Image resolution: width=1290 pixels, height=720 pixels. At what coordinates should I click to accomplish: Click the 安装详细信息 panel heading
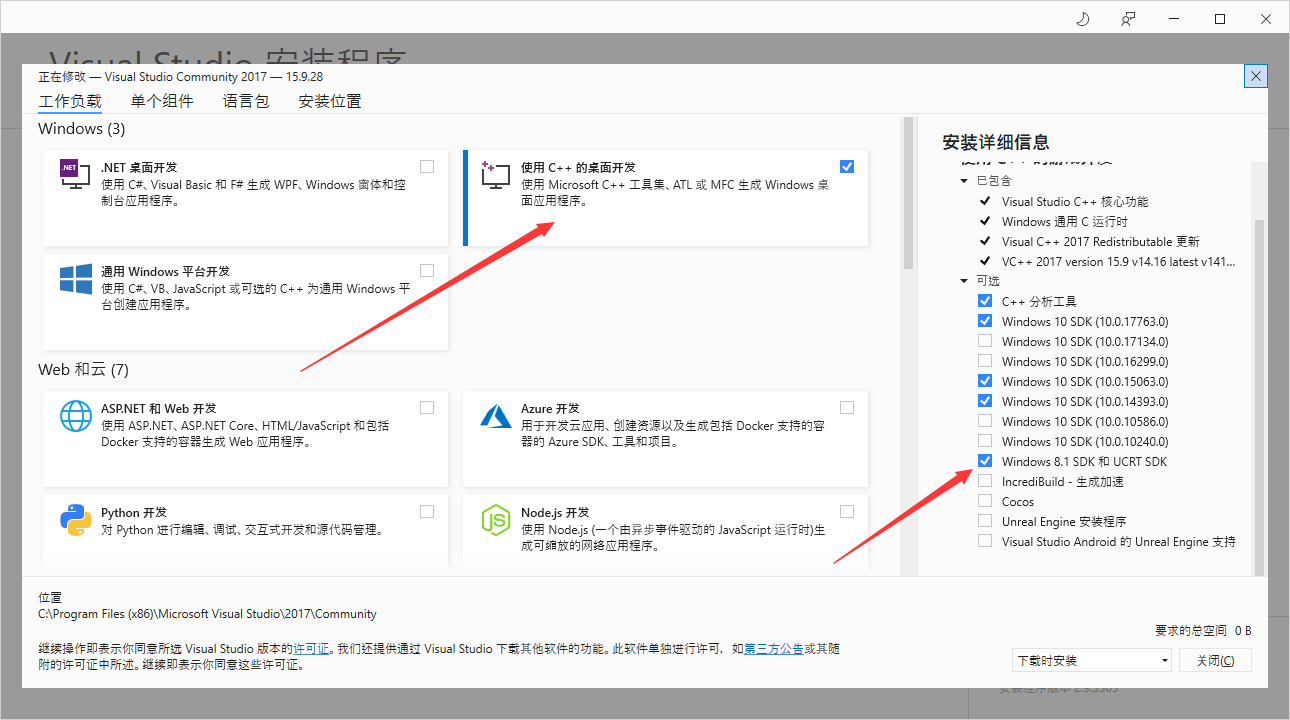996,142
